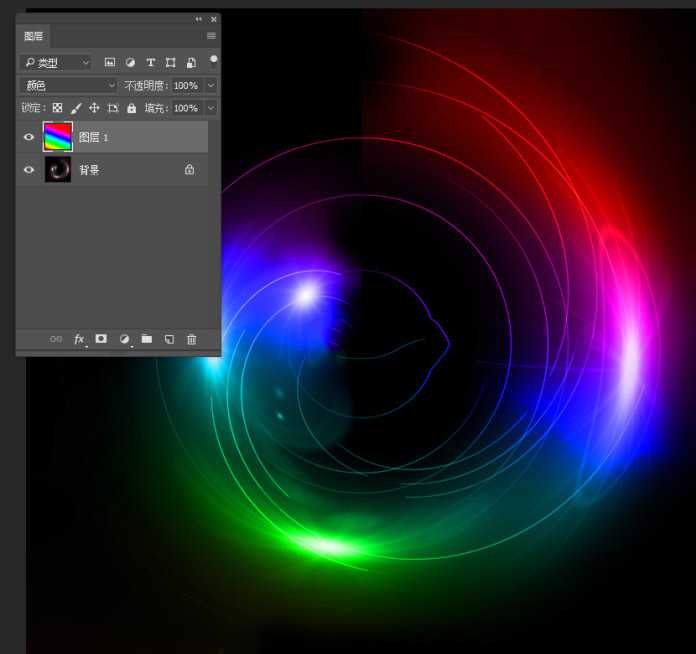Filter layers by type (T) icon
Image resolution: width=696 pixels, height=654 pixels.
click(x=150, y=63)
